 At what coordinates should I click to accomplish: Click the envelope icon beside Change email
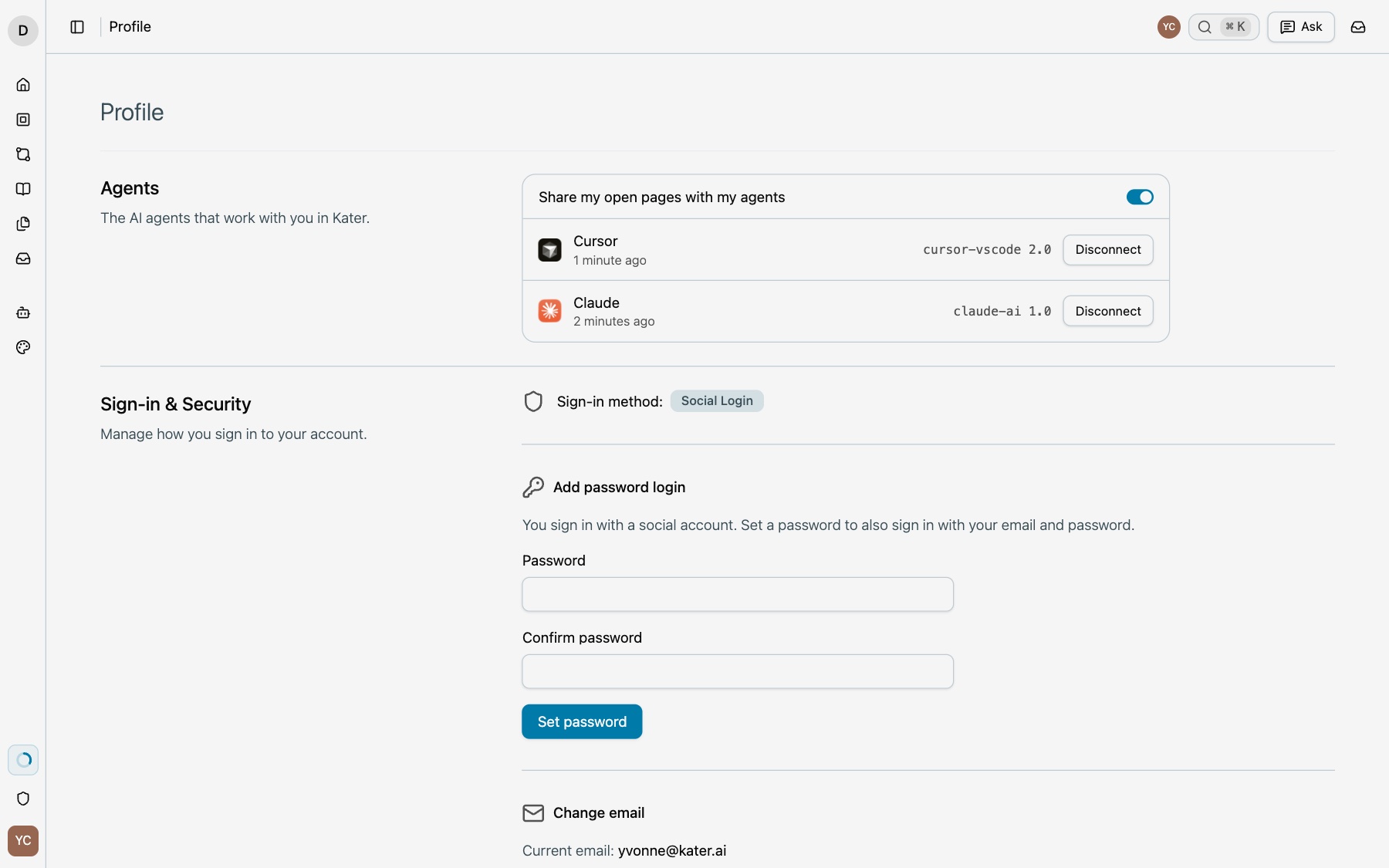[x=533, y=812]
